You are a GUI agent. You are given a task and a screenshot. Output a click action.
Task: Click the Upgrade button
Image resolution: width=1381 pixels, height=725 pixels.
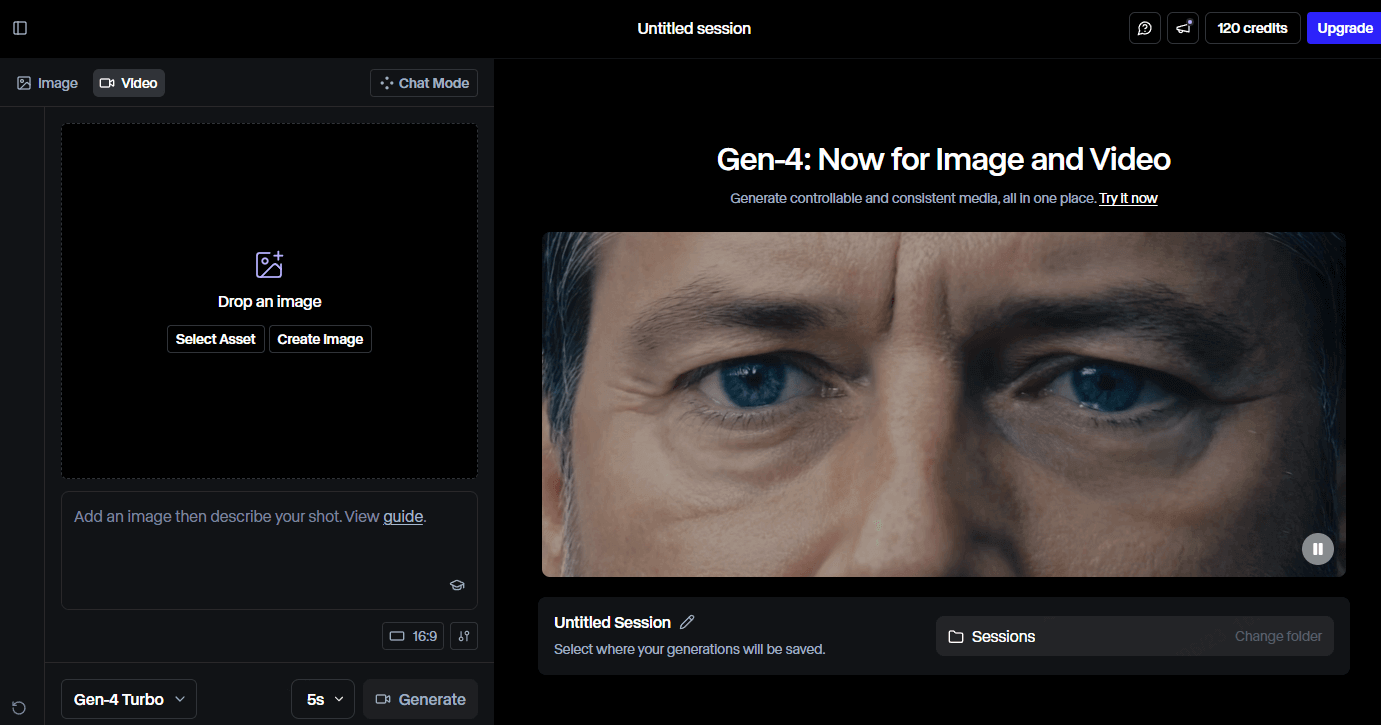pyautogui.click(x=1344, y=28)
